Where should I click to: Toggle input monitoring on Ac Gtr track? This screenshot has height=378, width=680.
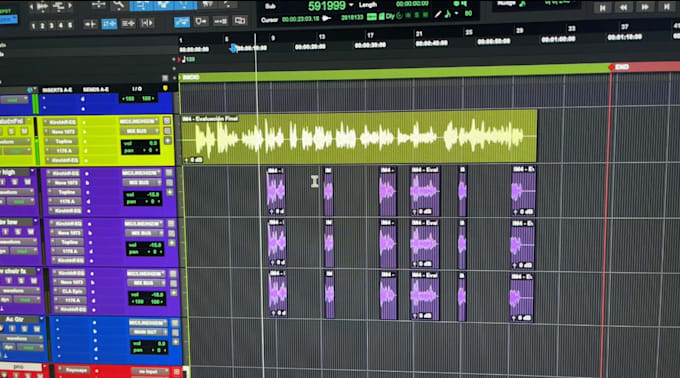13,329
